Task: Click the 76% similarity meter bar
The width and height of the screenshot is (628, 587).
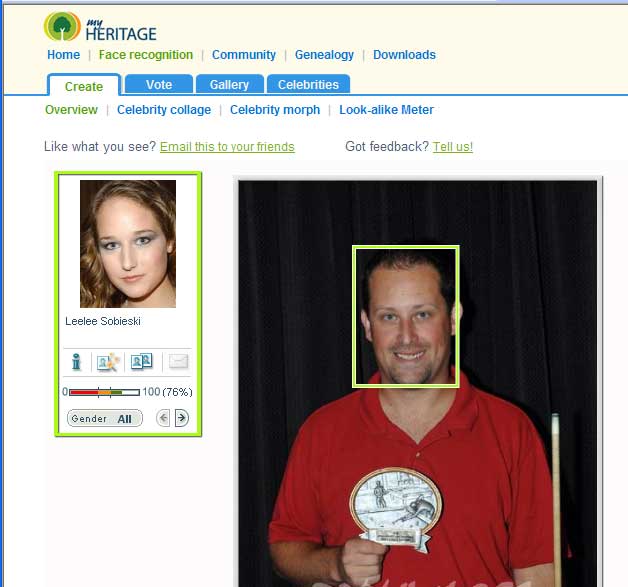Action: pos(105,392)
